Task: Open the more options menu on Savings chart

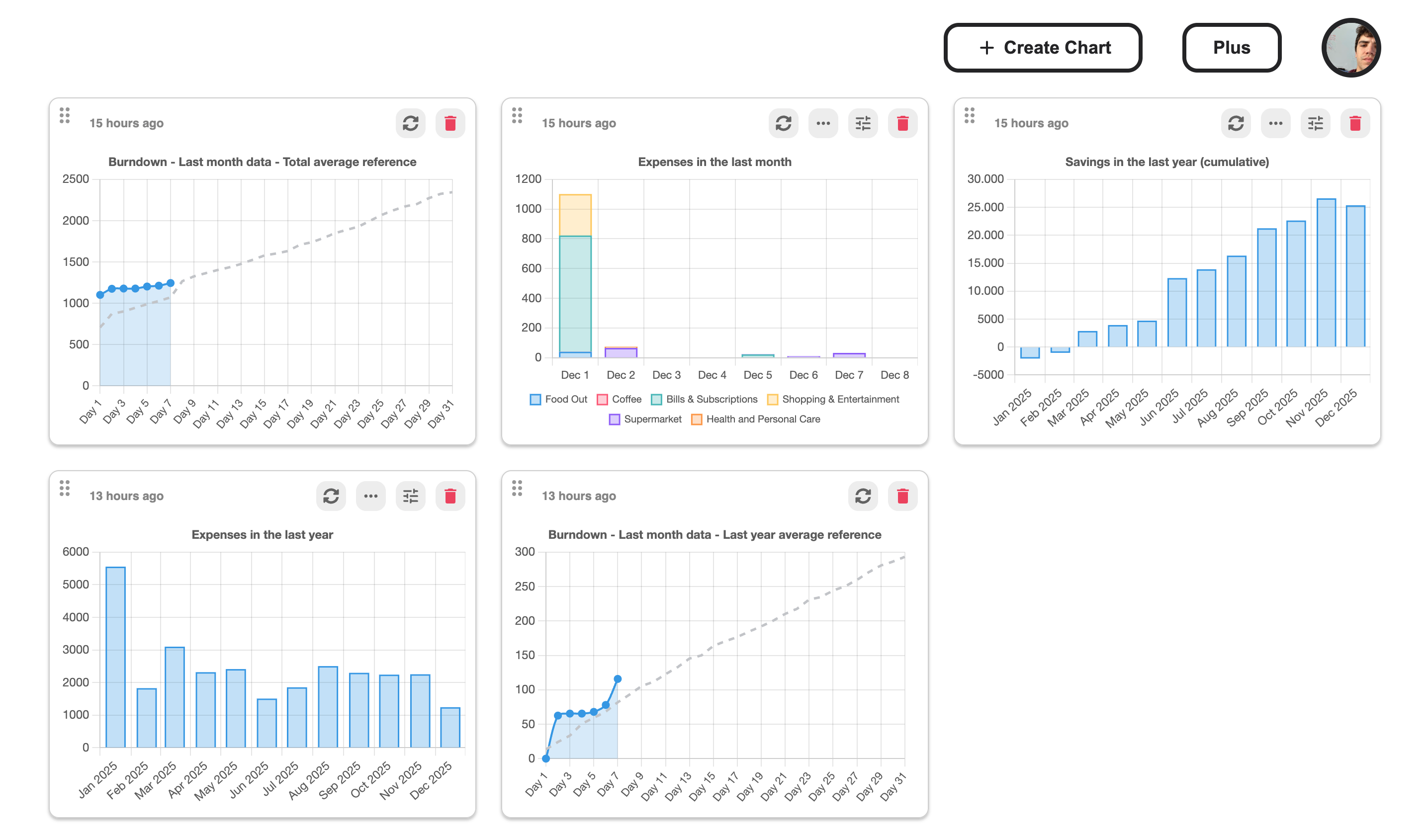Action: pos(1275,123)
